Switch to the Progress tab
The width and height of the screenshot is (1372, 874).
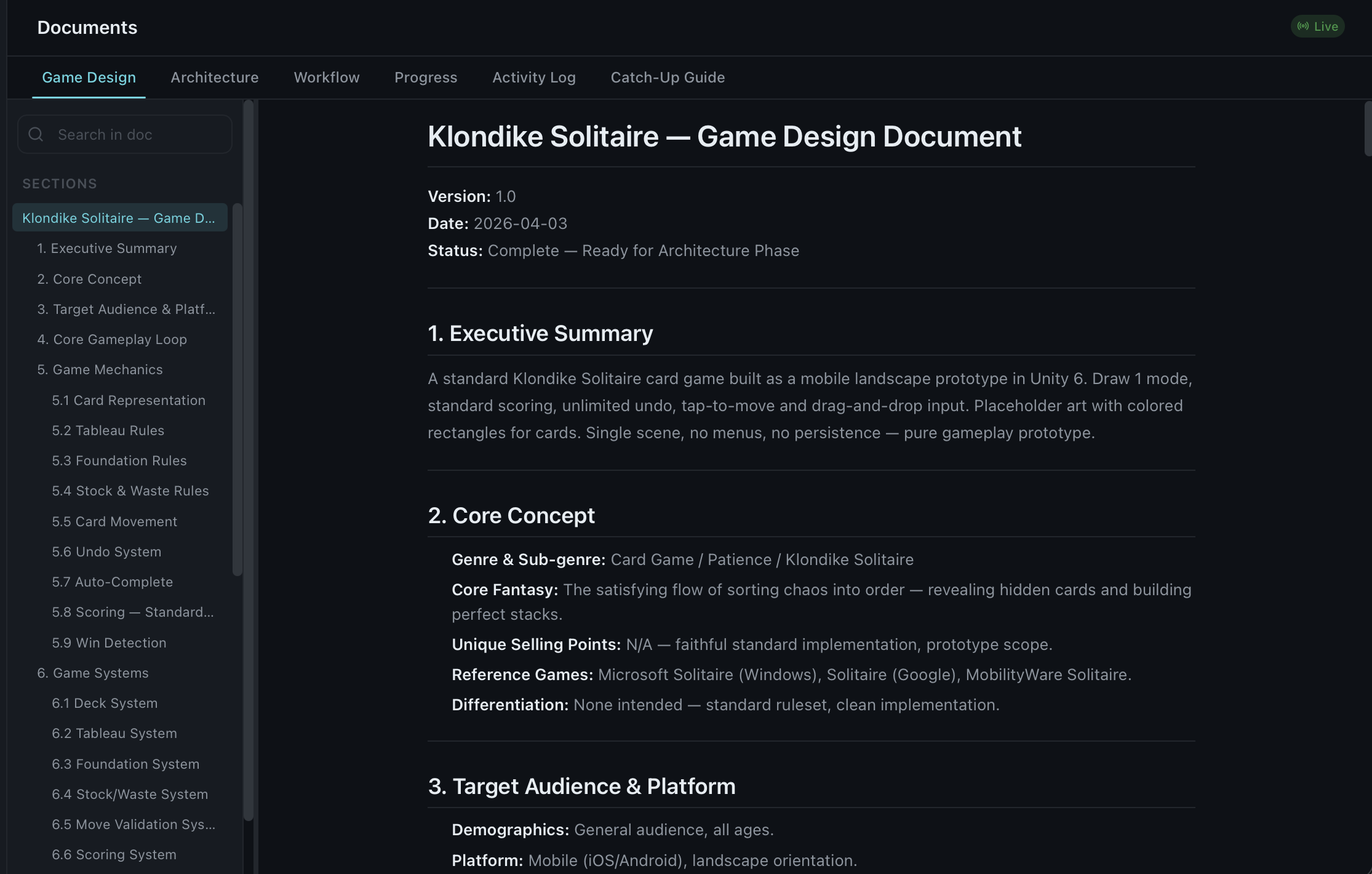pos(426,78)
